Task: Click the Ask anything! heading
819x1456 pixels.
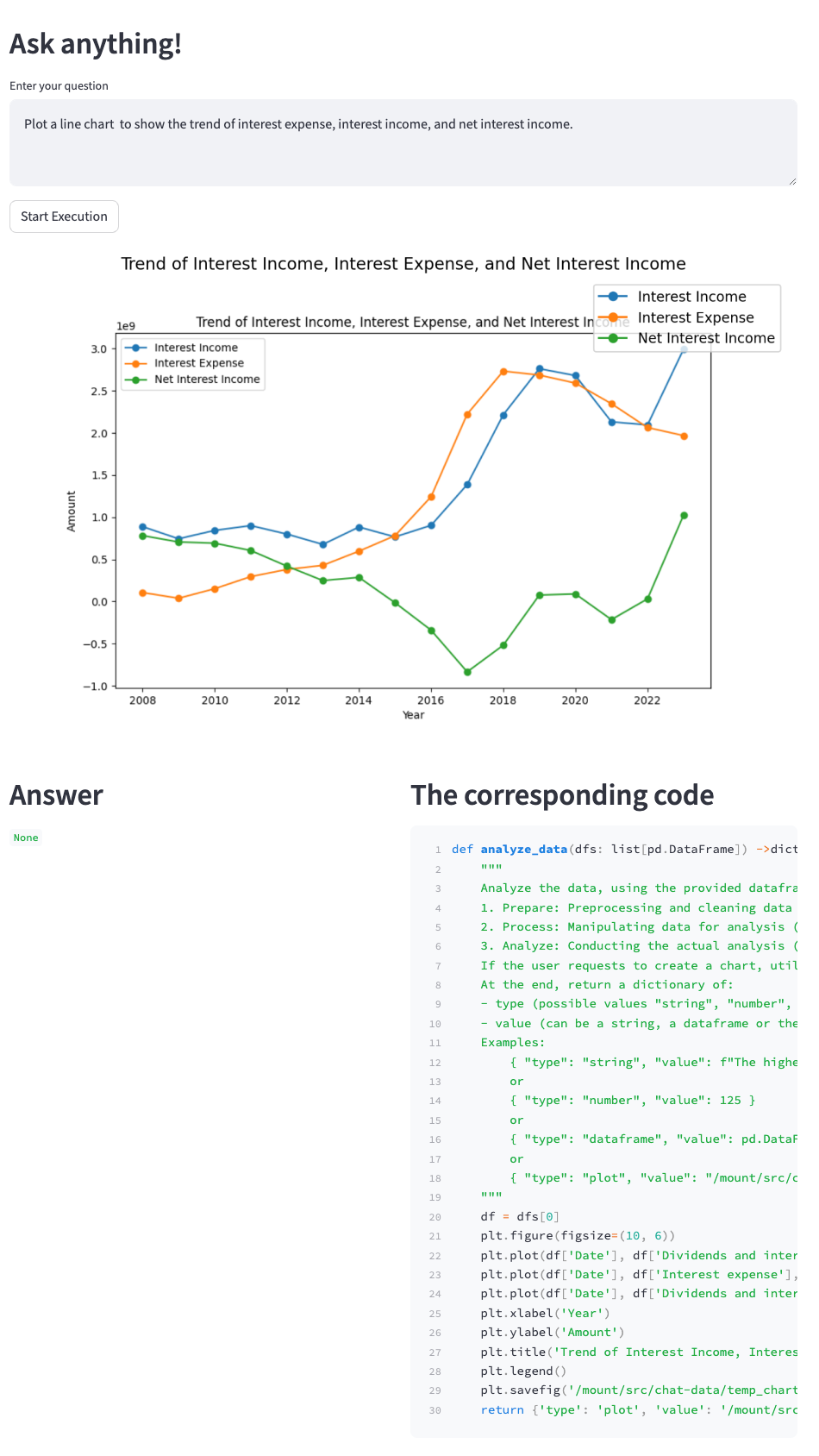Action: tap(96, 43)
